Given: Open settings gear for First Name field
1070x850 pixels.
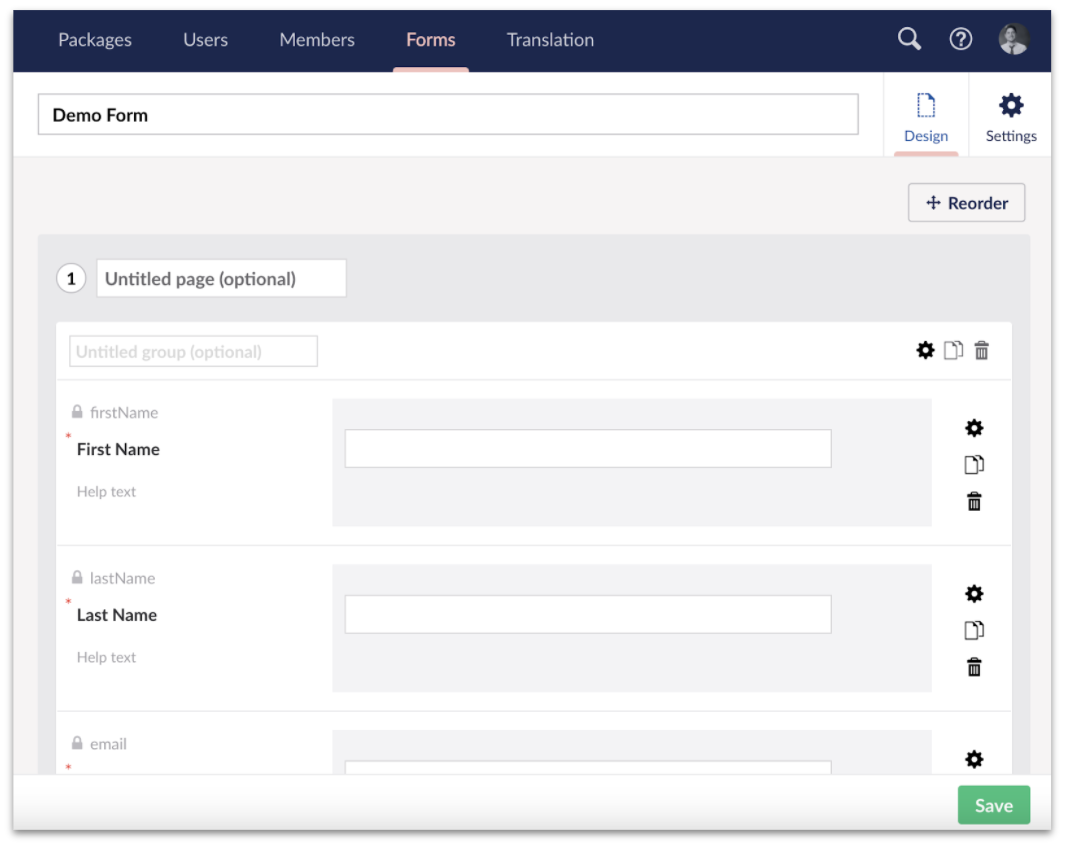Looking at the screenshot, I should pos(974,428).
